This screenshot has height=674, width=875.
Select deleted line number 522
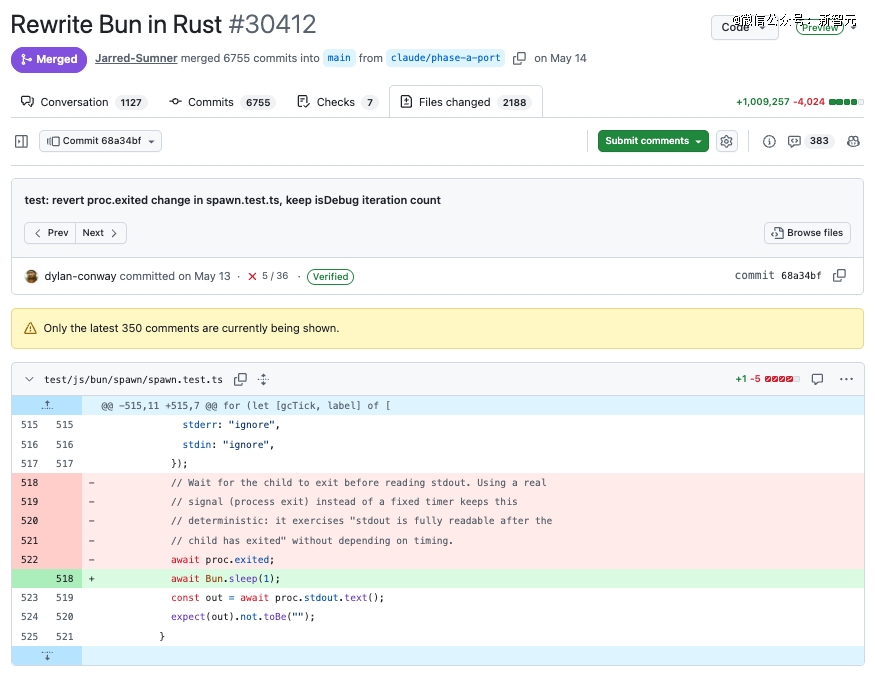(x=30, y=560)
